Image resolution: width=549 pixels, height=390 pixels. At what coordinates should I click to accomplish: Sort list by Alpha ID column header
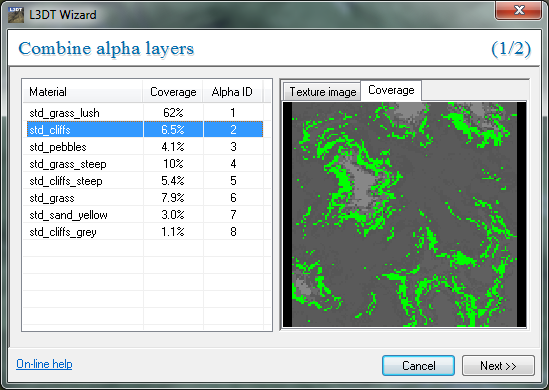(232, 92)
